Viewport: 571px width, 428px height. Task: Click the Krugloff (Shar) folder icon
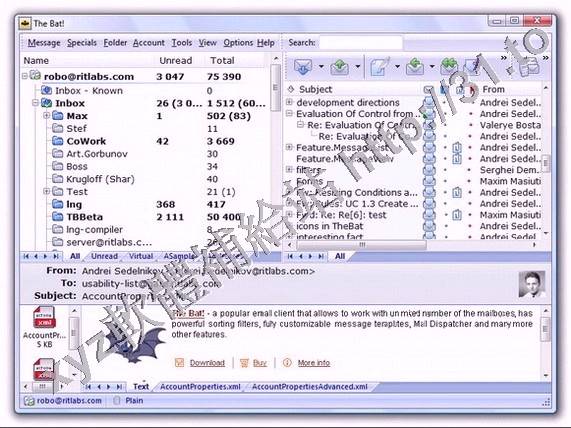(58, 178)
